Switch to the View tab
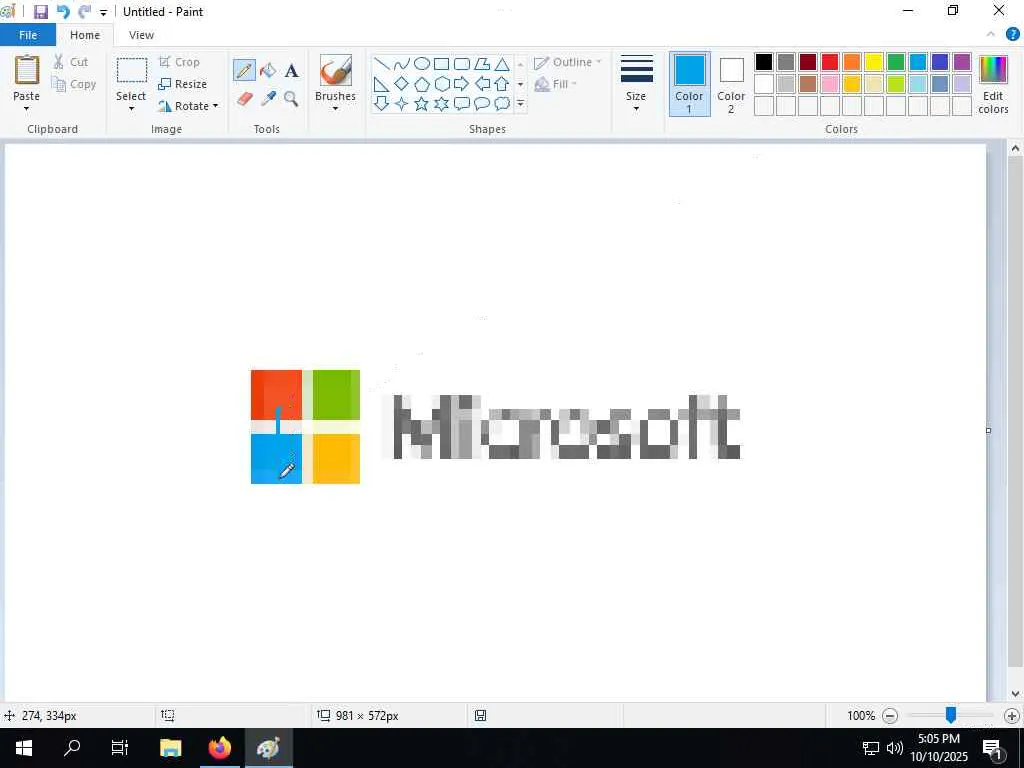 (141, 35)
